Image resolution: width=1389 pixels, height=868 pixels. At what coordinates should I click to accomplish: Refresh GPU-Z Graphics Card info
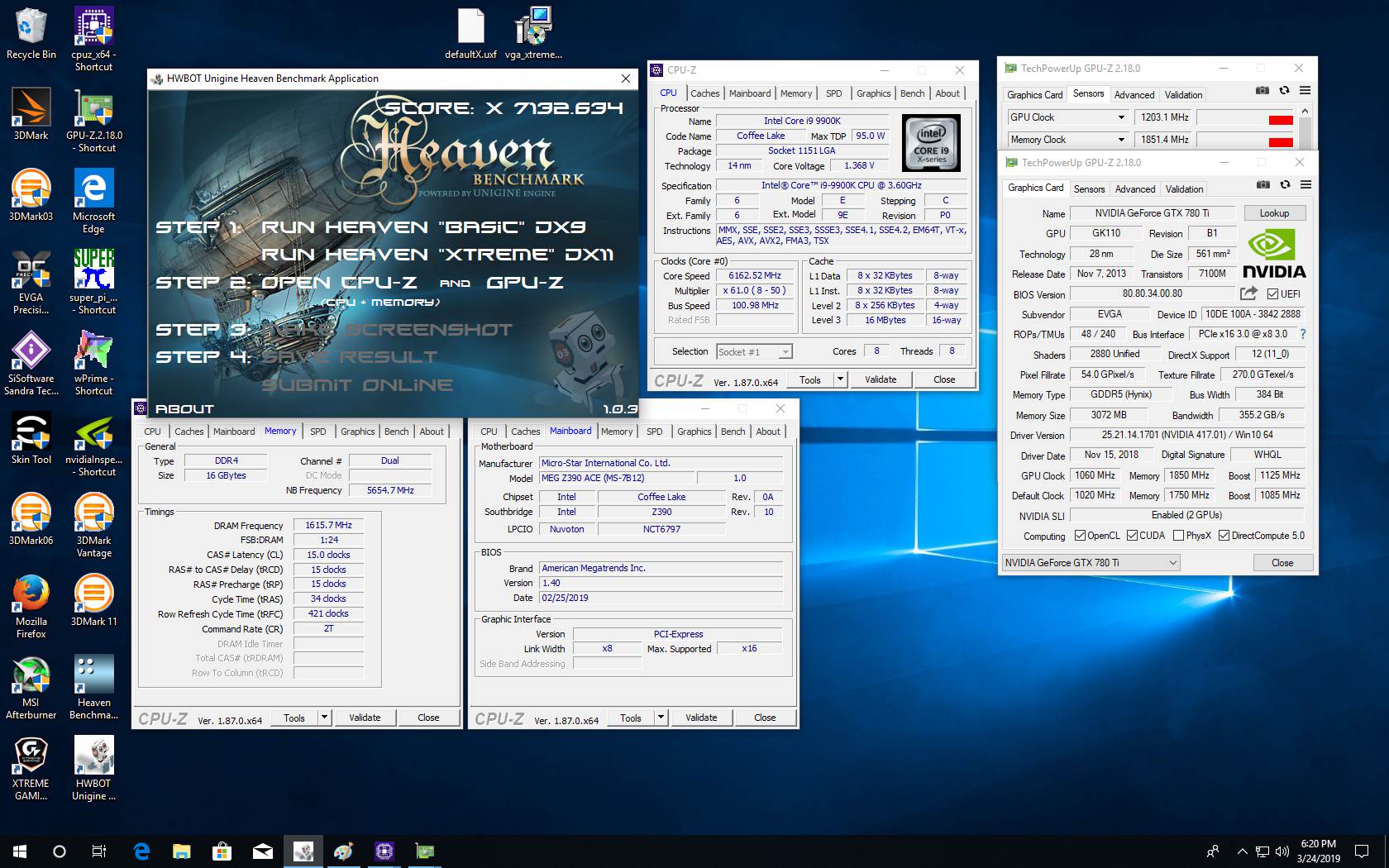(1285, 184)
